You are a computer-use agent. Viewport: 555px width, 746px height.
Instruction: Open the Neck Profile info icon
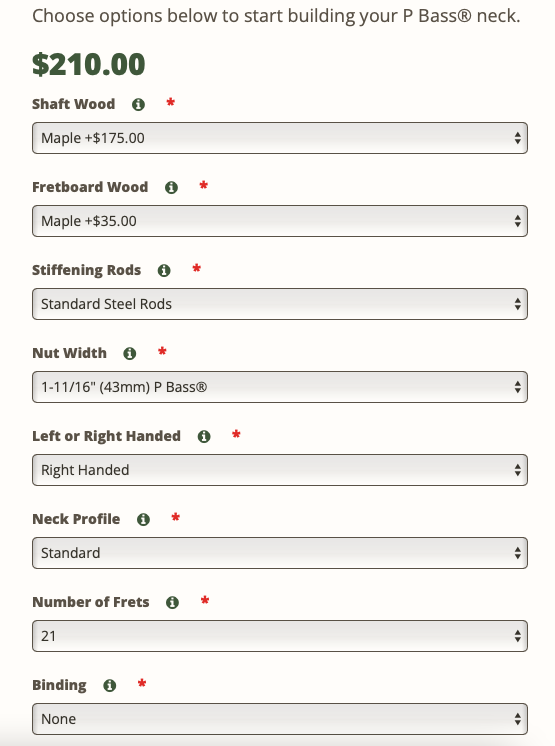click(143, 519)
